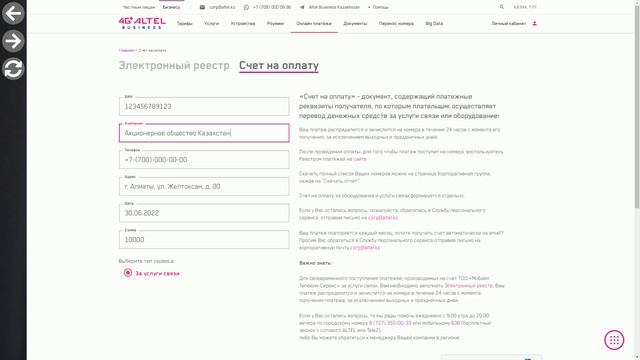Image resolution: width=640 pixels, height=360 pixels.
Task: Open the 'Устройства' menu item
Action: [243, 23]
